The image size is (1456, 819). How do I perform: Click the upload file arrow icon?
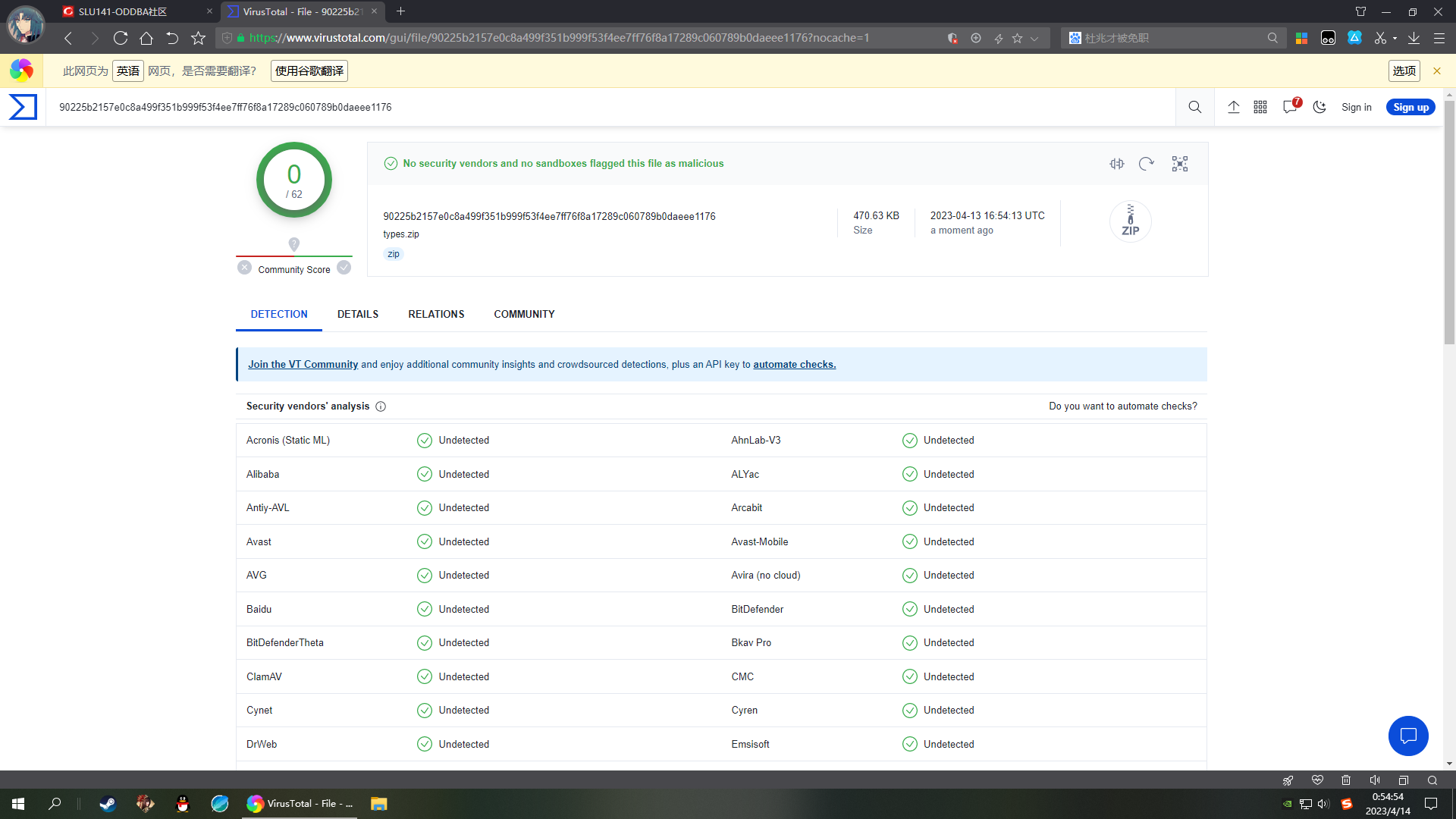[x=1234, y=107]
